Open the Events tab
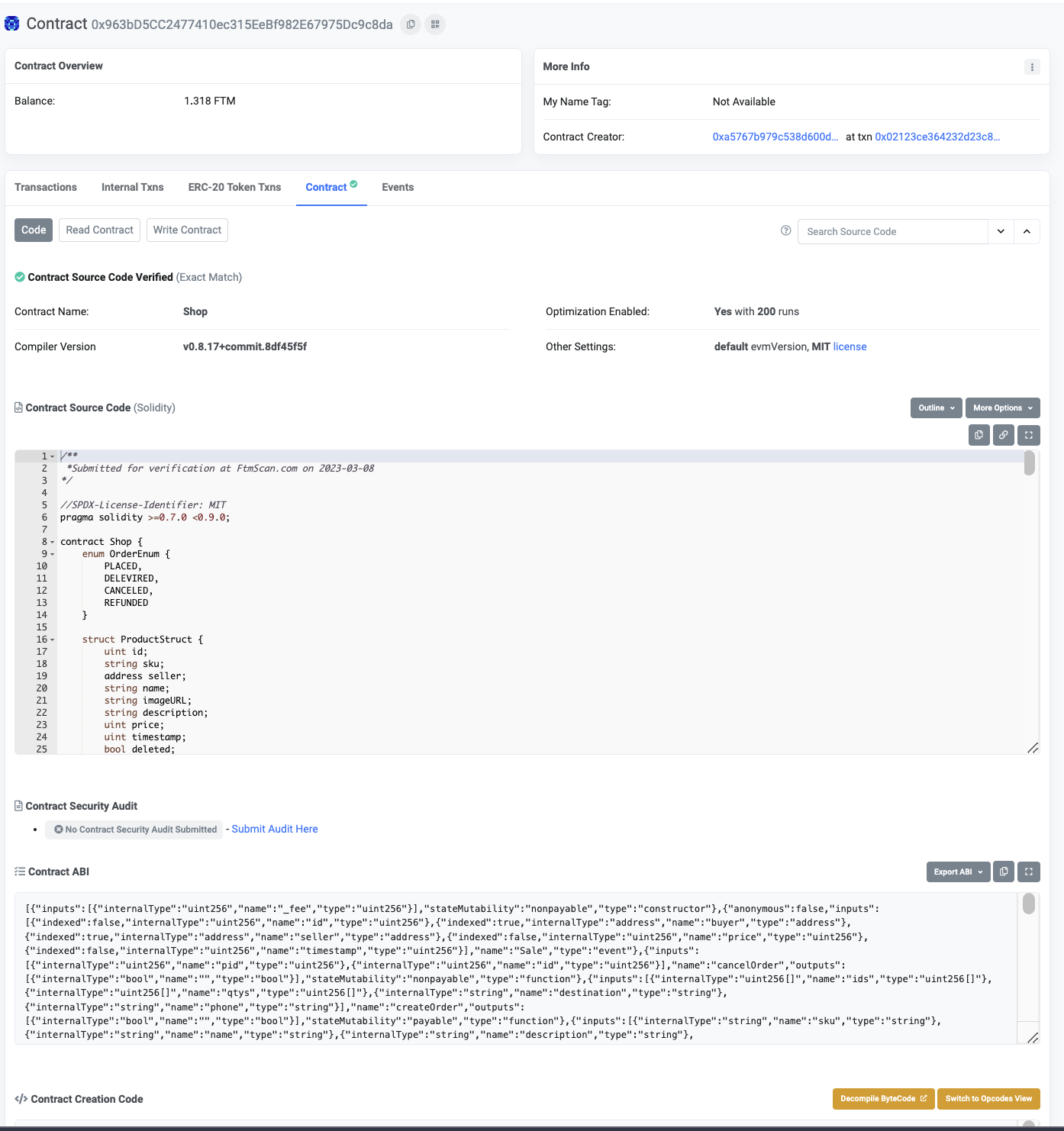1064x1131 pixels. (x=398, y=187)
